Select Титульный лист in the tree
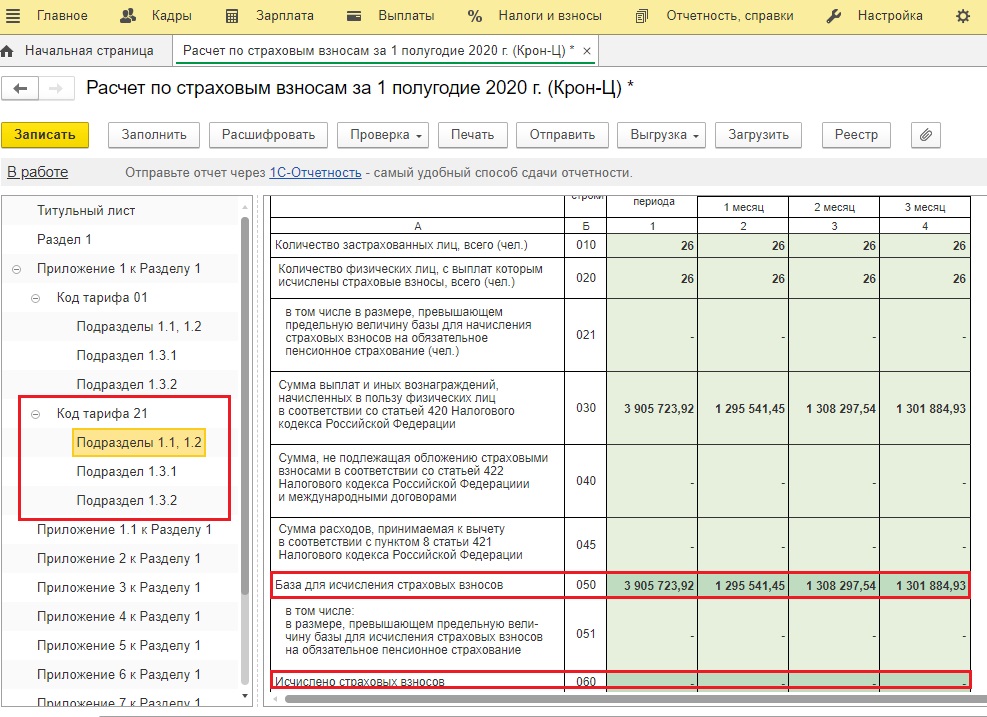 pyautogui.click(x=86, y=211)
